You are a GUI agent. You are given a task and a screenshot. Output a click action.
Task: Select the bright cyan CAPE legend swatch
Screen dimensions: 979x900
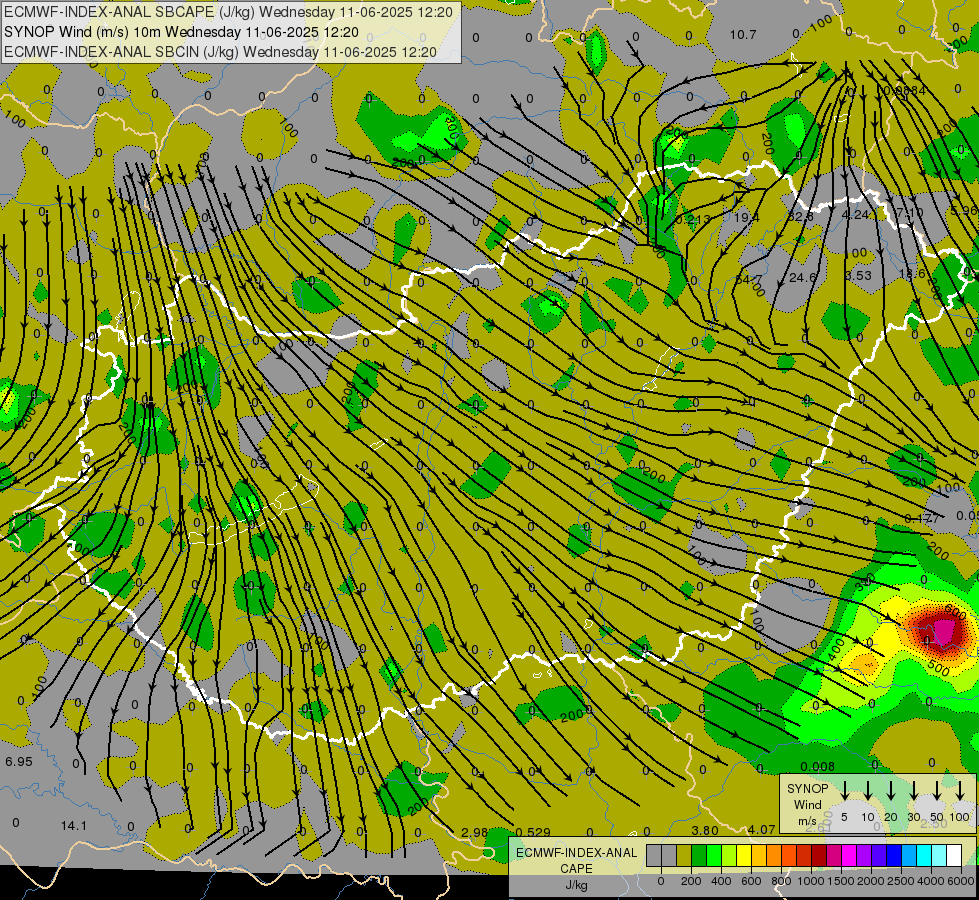point(925,855)
